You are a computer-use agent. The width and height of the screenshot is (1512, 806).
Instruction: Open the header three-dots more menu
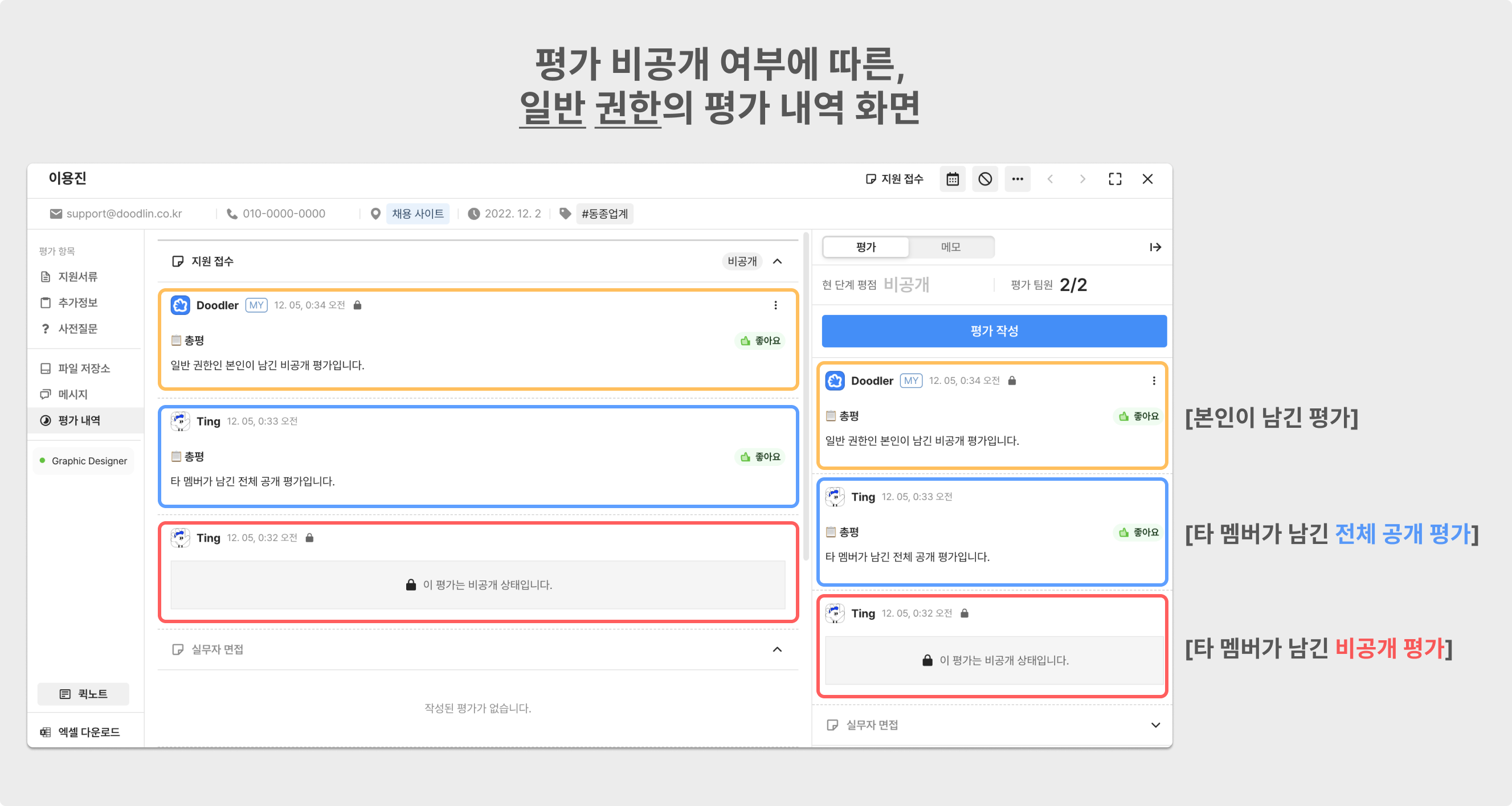click(x=1017, y=179)
